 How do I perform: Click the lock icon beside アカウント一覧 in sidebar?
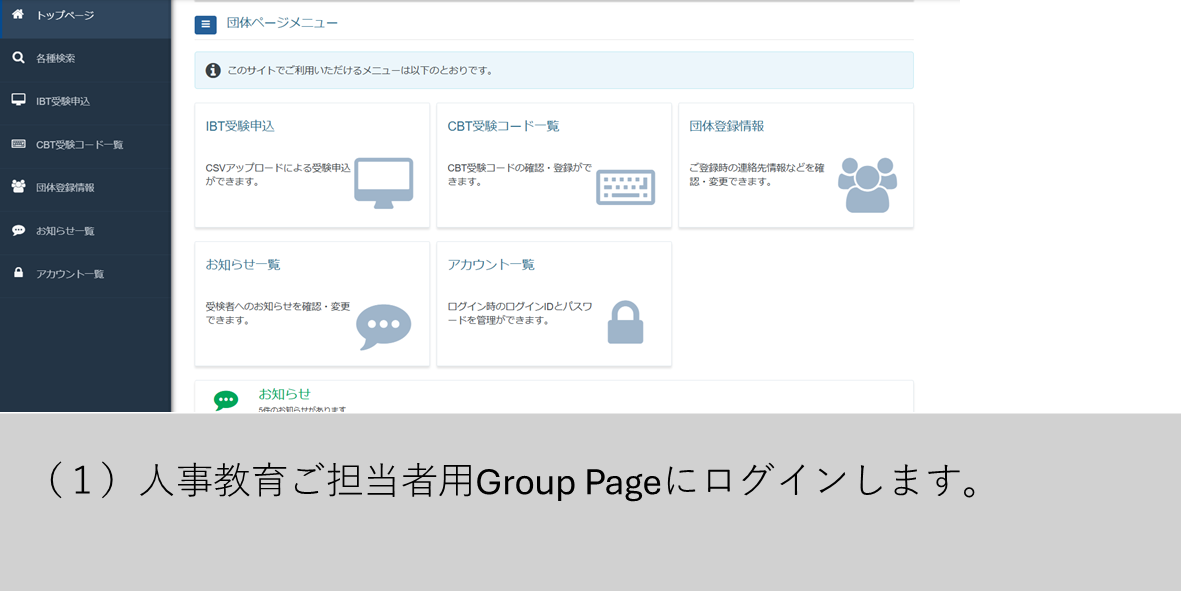pyautogui.click(x=18, y=273)
